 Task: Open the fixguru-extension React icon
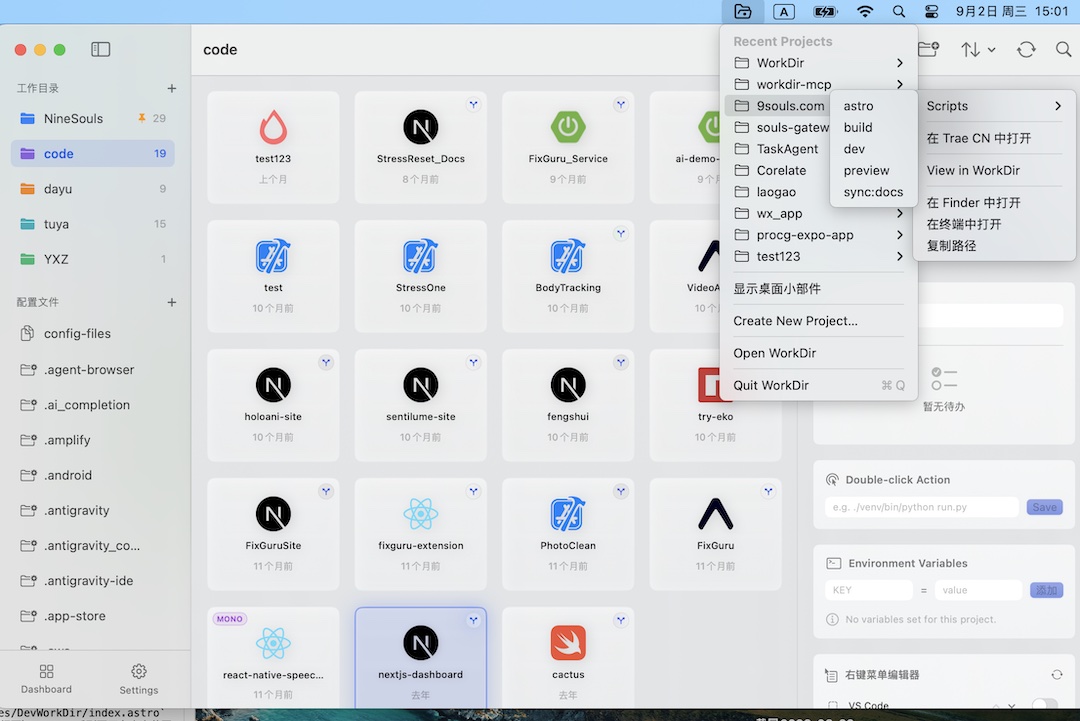point(421,514)
